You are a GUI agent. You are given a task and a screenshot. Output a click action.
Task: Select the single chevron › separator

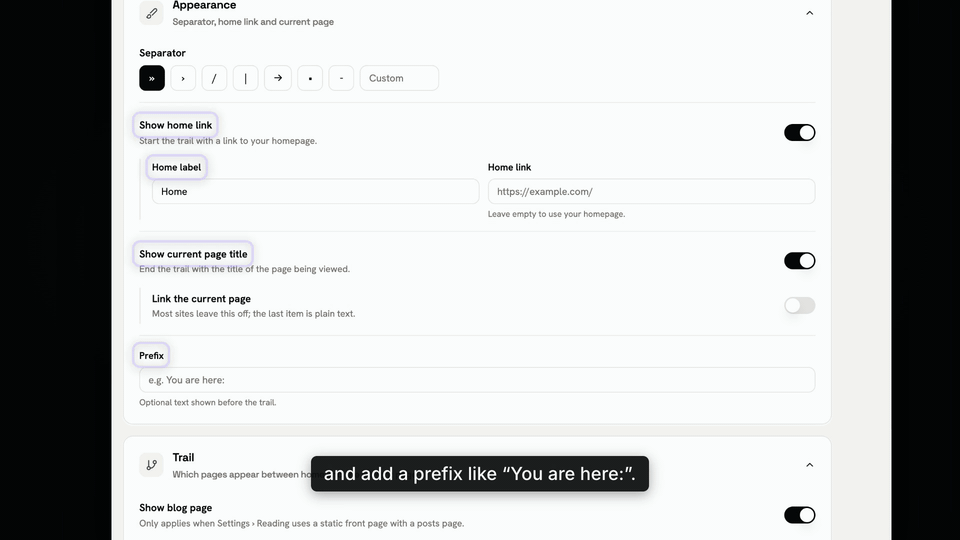183,78
